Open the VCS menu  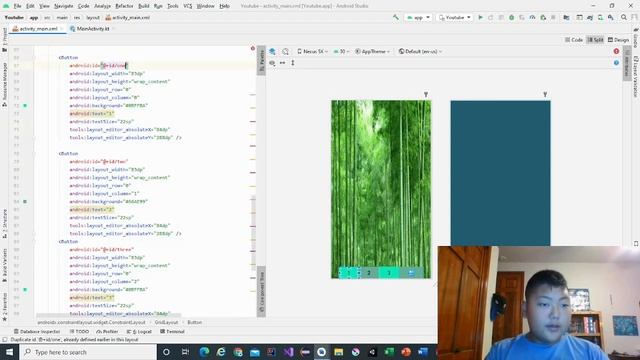click(187, 6)
